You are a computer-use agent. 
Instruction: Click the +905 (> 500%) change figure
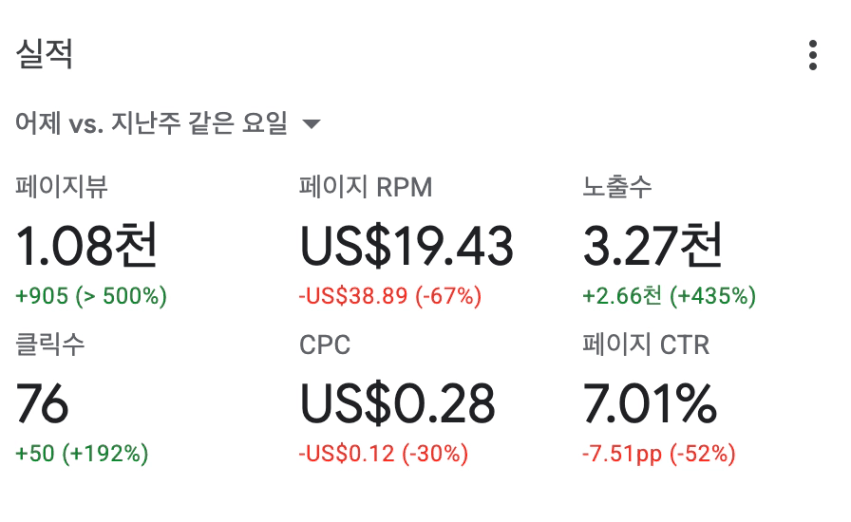91,296
